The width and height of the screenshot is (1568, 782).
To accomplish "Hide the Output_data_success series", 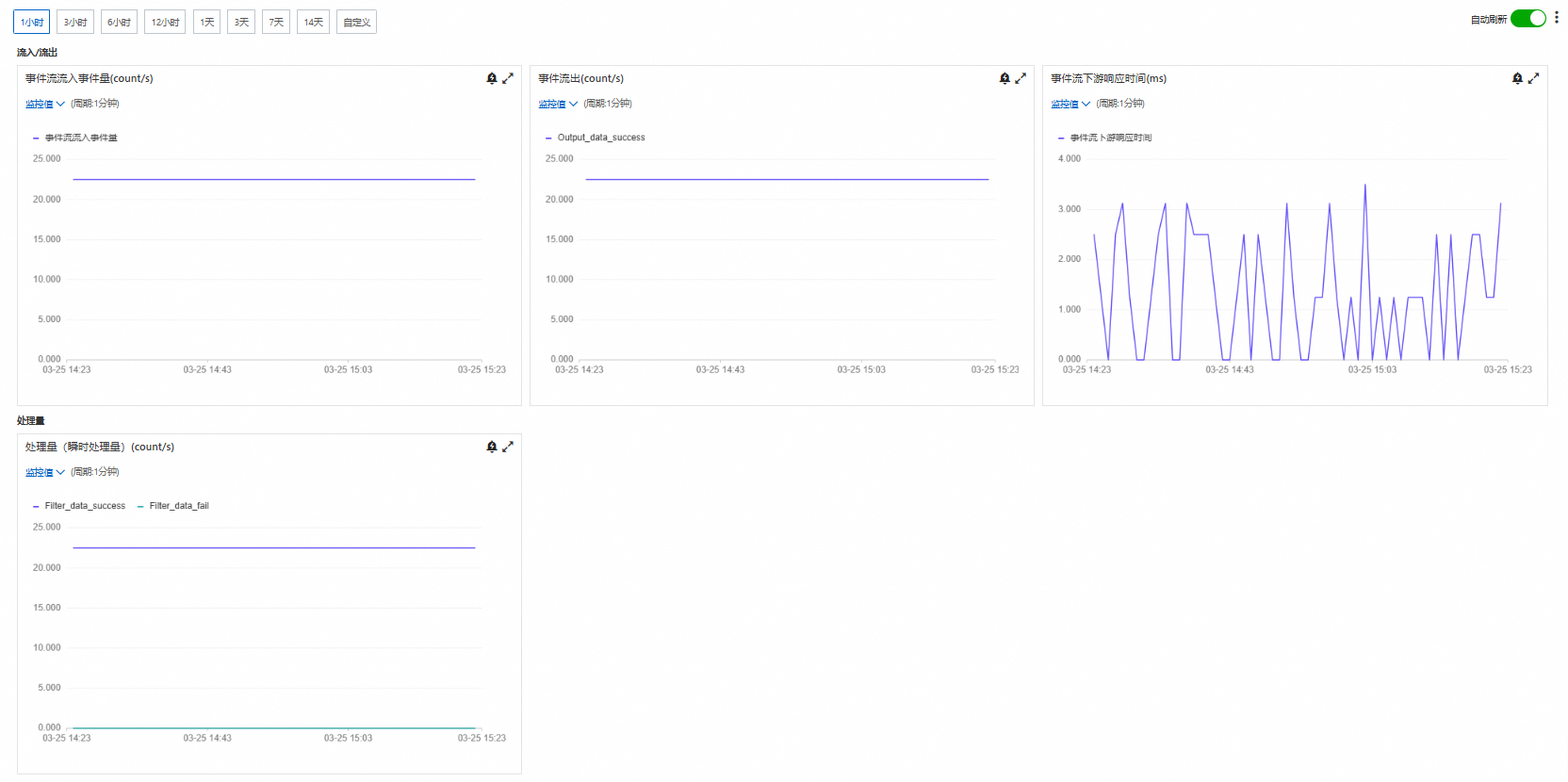I will coord(596,138).
